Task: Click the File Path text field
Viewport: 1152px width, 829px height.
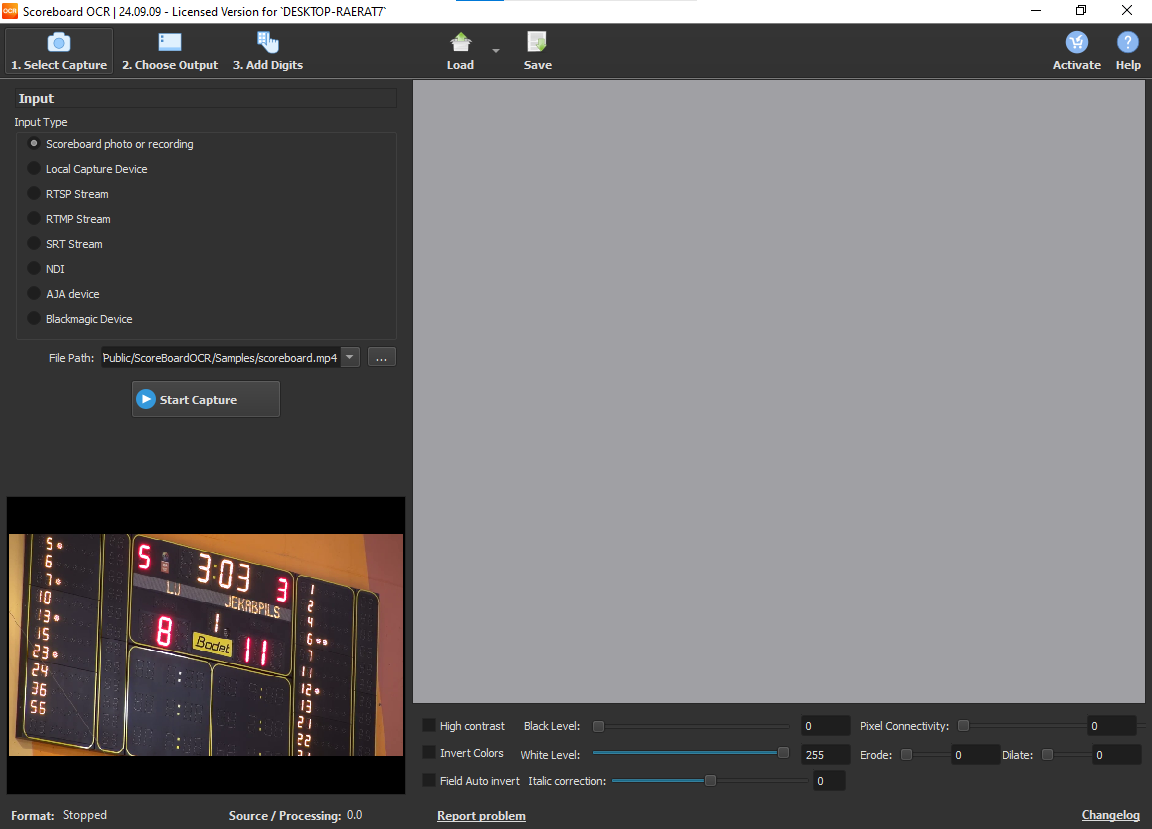Action: click(220, 358)
